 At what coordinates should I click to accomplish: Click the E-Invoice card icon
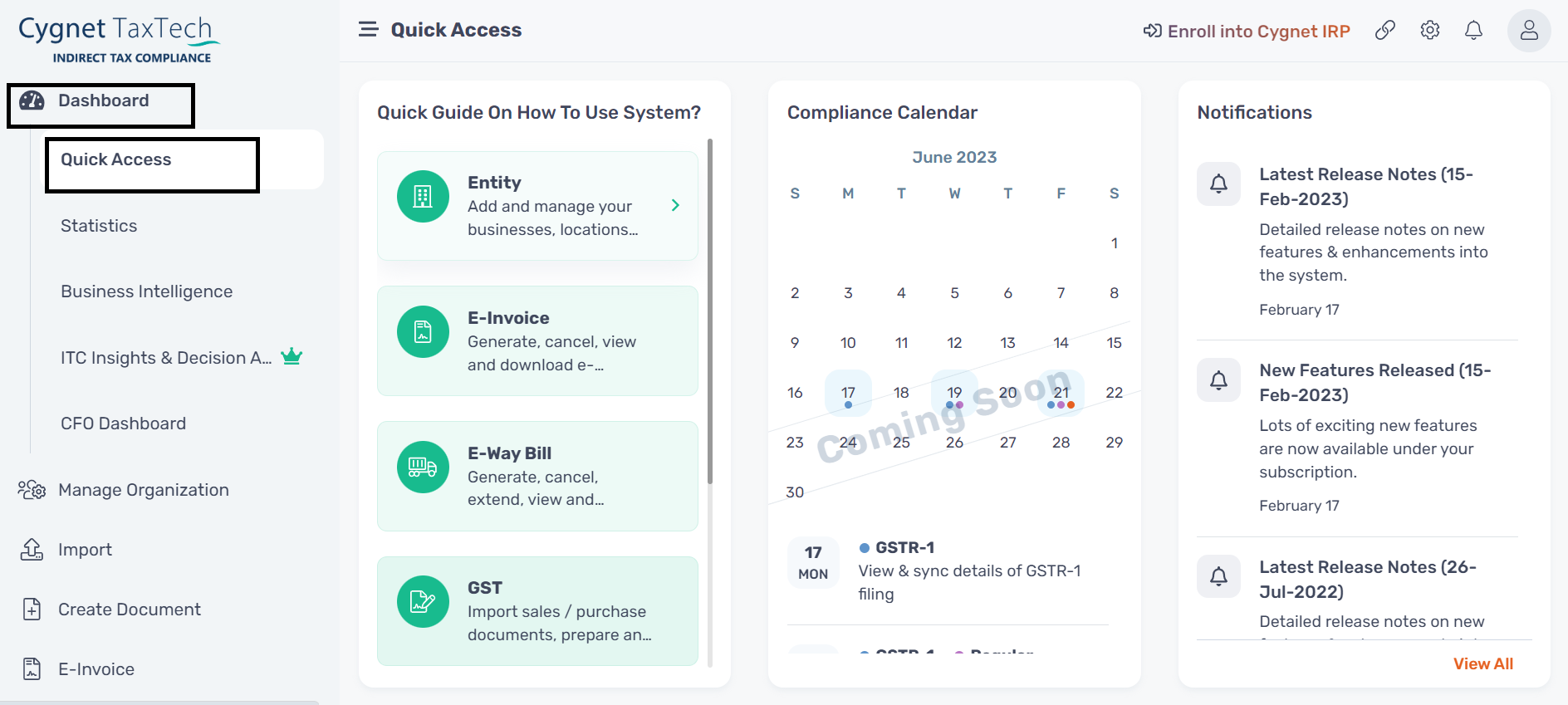423,331
